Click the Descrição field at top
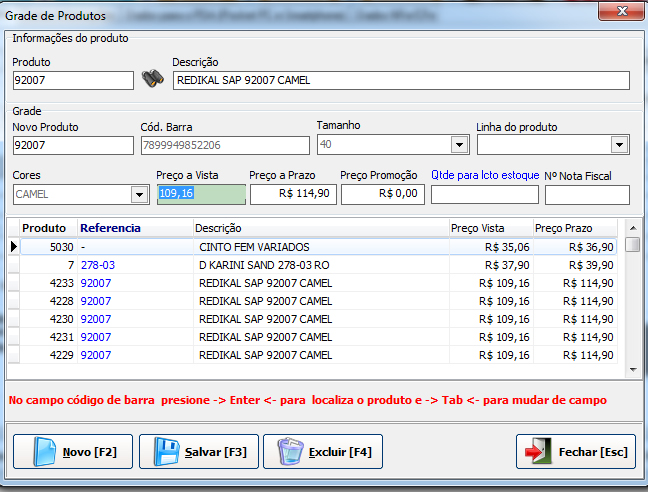Screen dimensions: 648x492 pos(400,81)
